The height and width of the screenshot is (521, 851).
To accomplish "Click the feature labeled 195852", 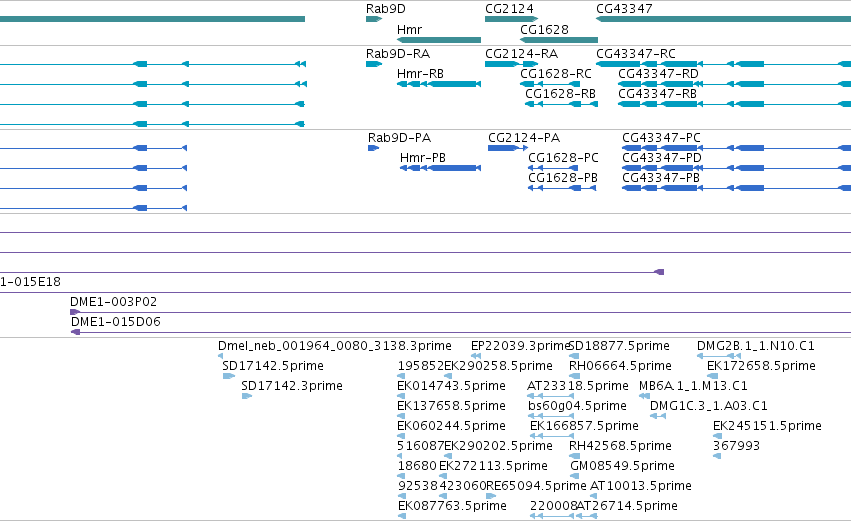I will point(421,366).
